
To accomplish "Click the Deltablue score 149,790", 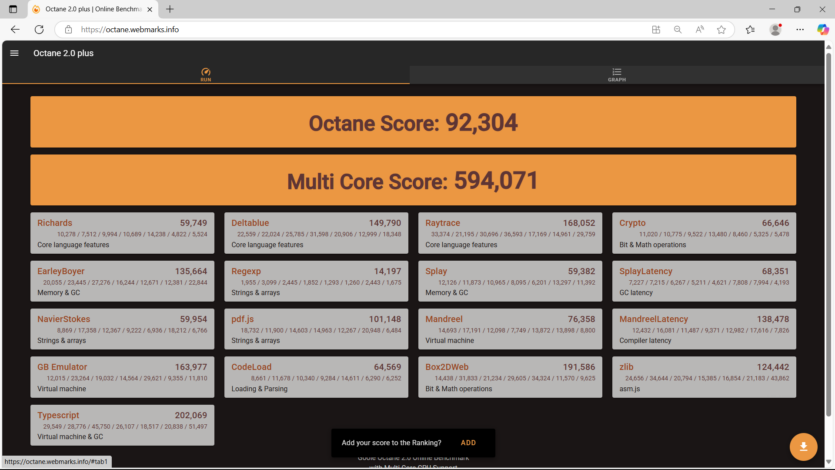I will coord(385,223).
